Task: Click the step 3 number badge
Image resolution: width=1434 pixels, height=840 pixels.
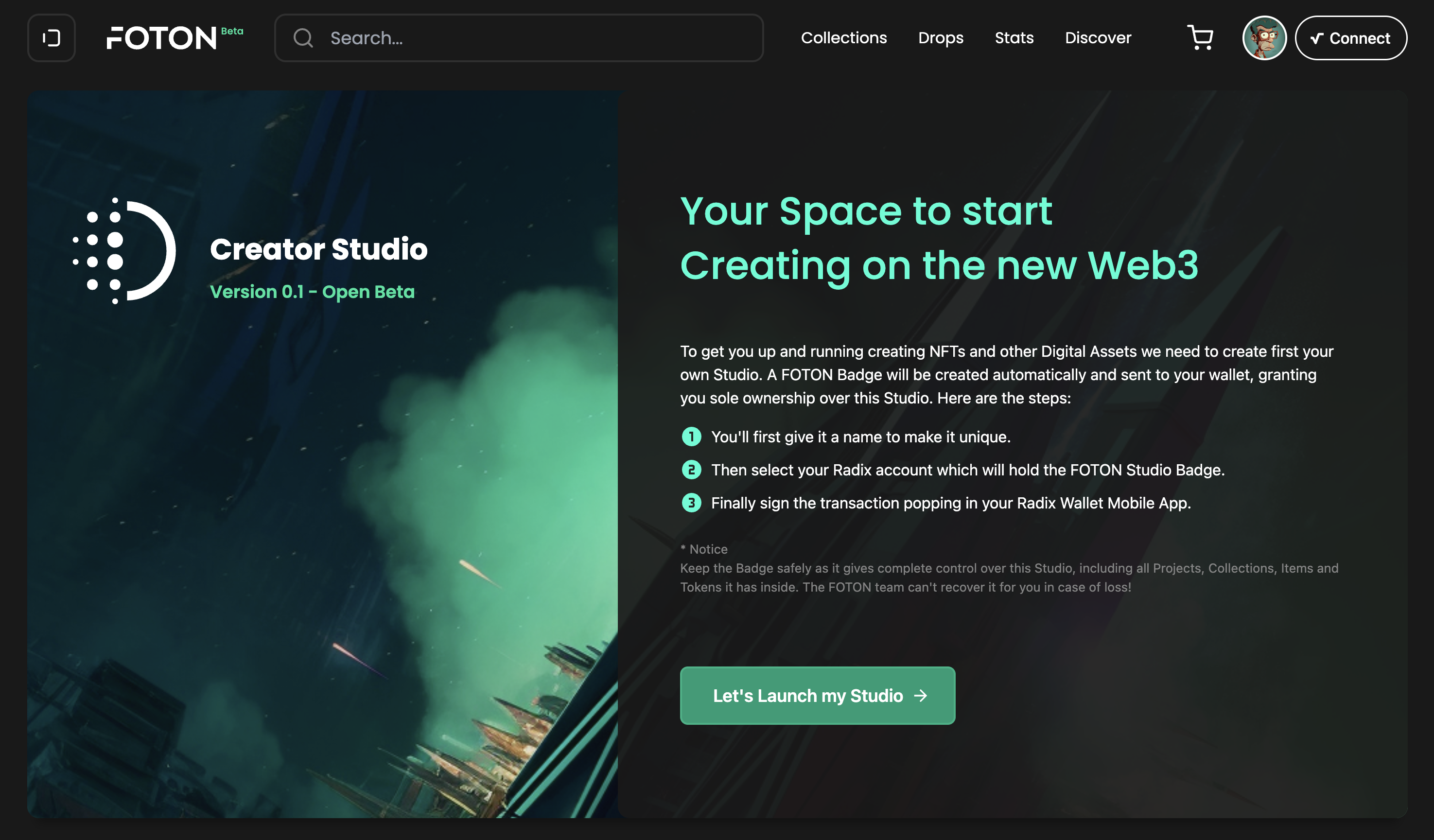Action: (x=691, y=503)
